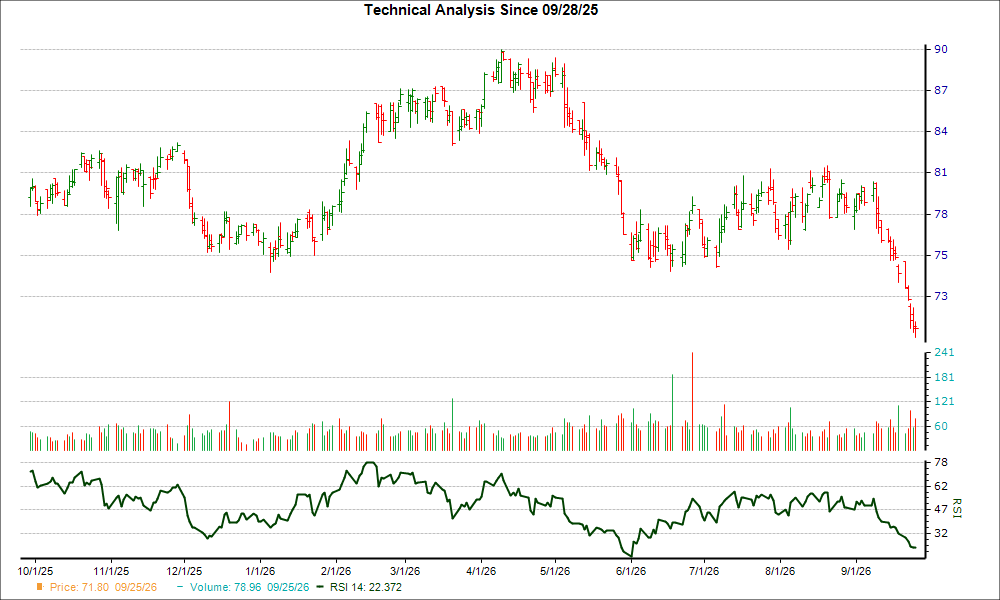Click the 241 volume axis label
This screenshot has width=1000, height=600.
[x=944, y=353]
